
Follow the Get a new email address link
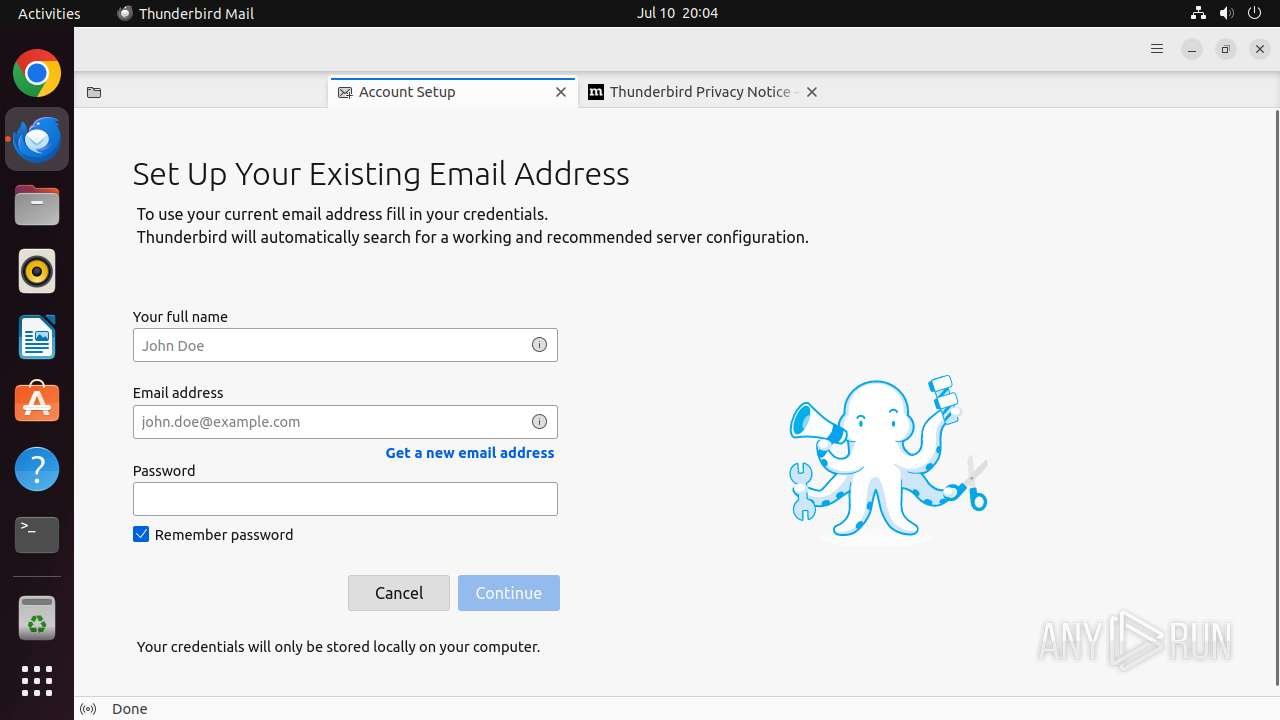[x=470, y=453]
